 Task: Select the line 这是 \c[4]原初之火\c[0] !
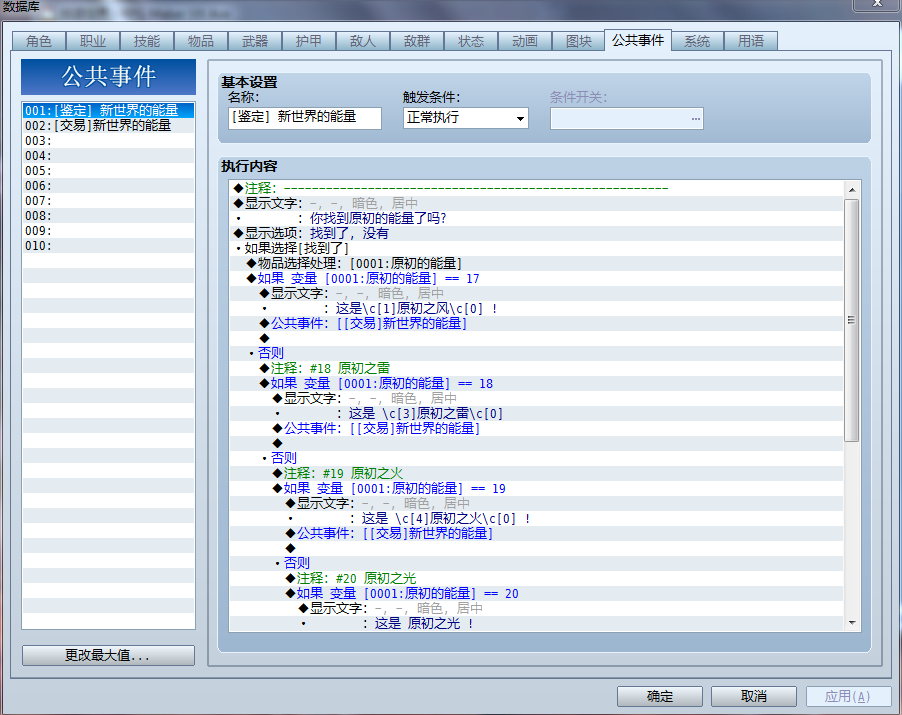click(x=536, y=518)
